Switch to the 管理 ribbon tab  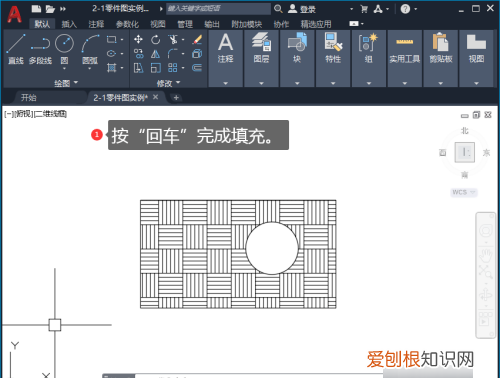pyautogui.click(x=185, y=24)
